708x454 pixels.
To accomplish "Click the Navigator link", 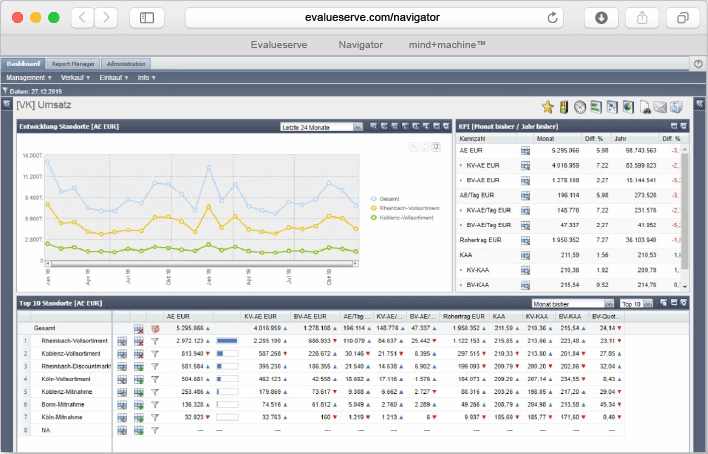I will click(x=360, y=45).
